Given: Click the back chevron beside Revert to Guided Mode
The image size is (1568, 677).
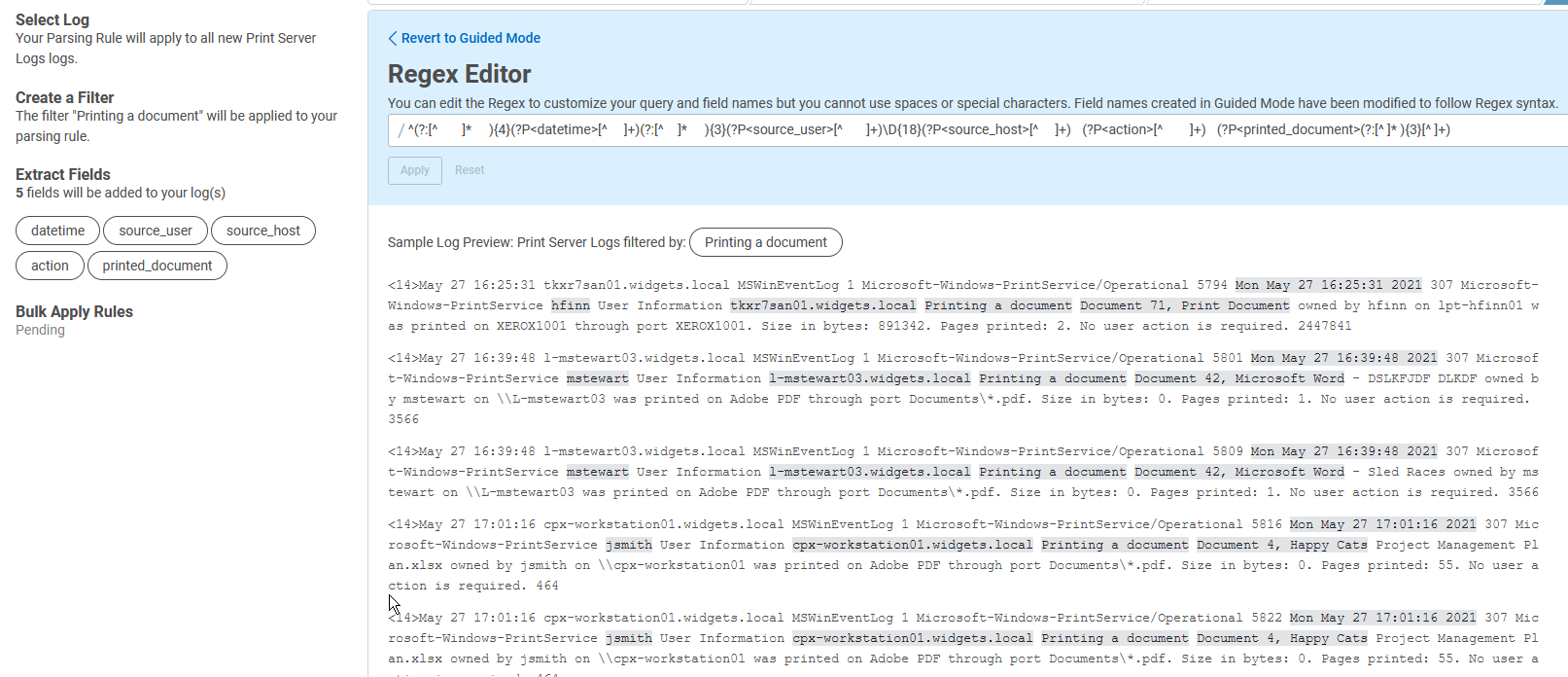Looking at the screenshot, I should pyautogui.click(x=393, y=38).
